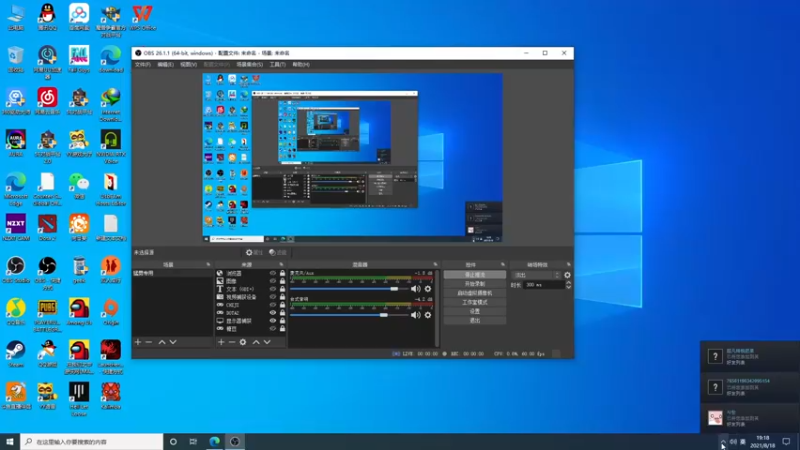Add a new source with the plus icon
The image size is (800, 450).
(x=221, y=342)
